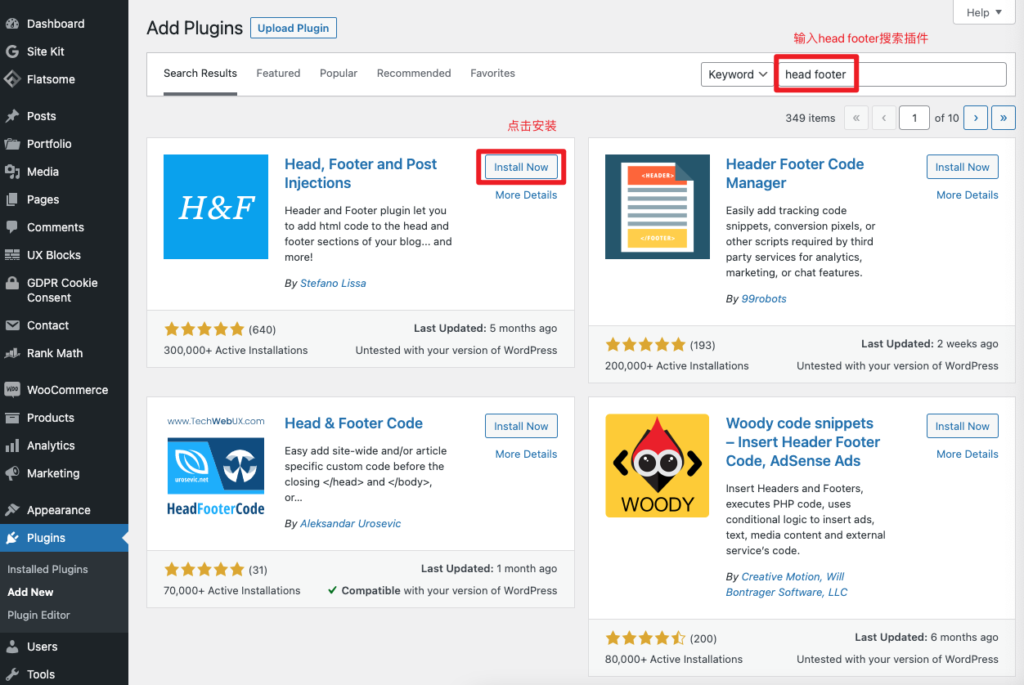
Task: Switch to Popular plugins tab
Action: tap(338, 73)
